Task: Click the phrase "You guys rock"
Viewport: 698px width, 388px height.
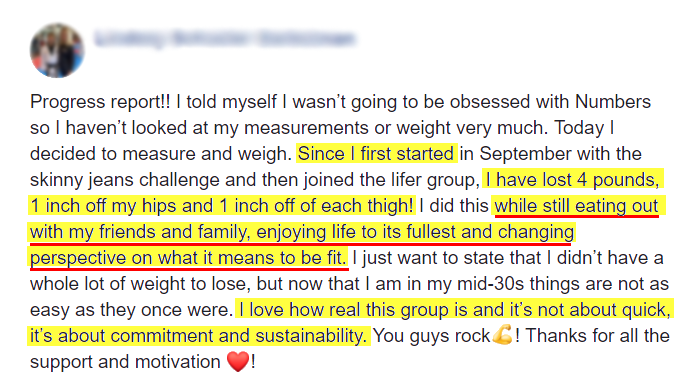Action: tap(431, 335)
